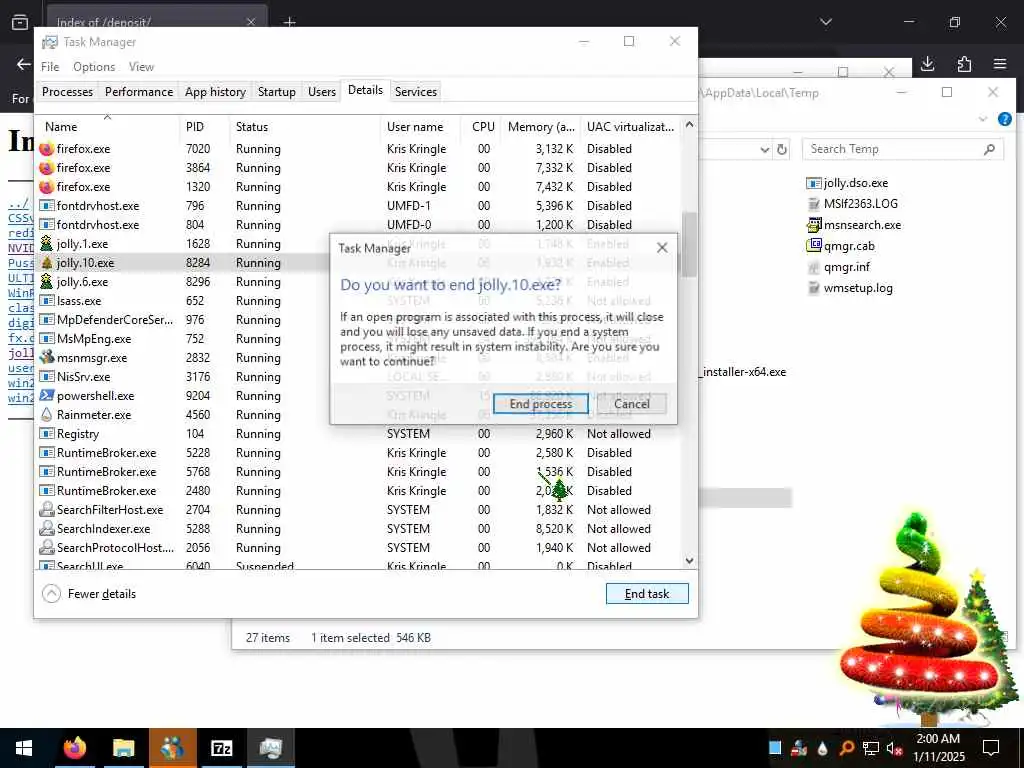Select wmsetup.log file in Explorer

[850, 287]
